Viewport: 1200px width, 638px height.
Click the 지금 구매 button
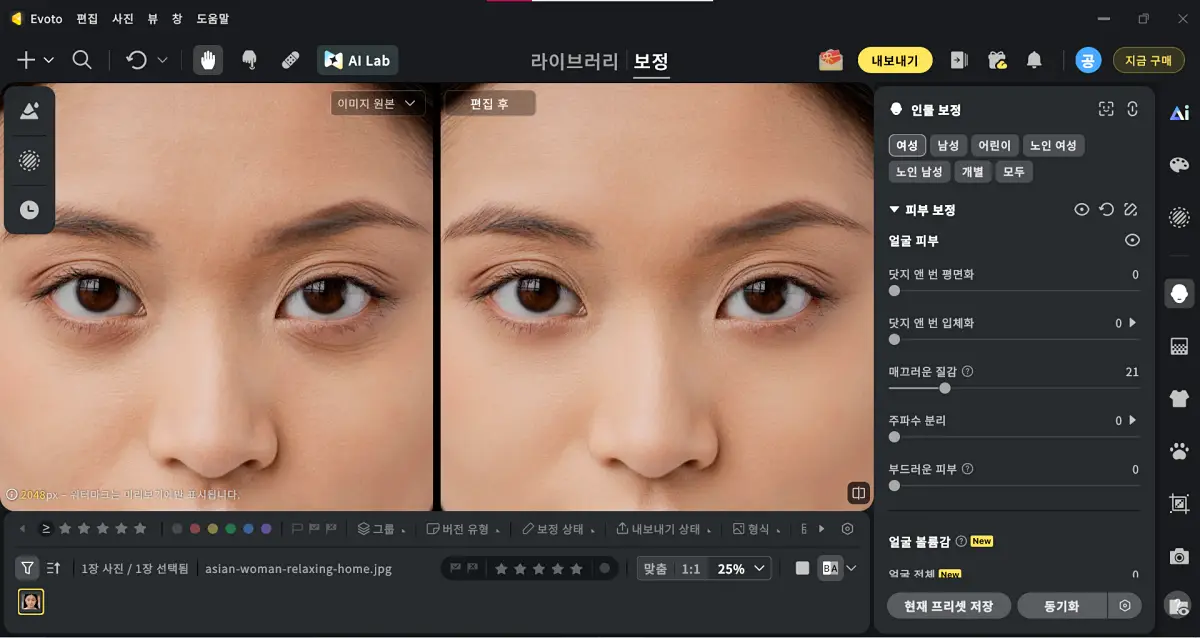click(1148, 60)
